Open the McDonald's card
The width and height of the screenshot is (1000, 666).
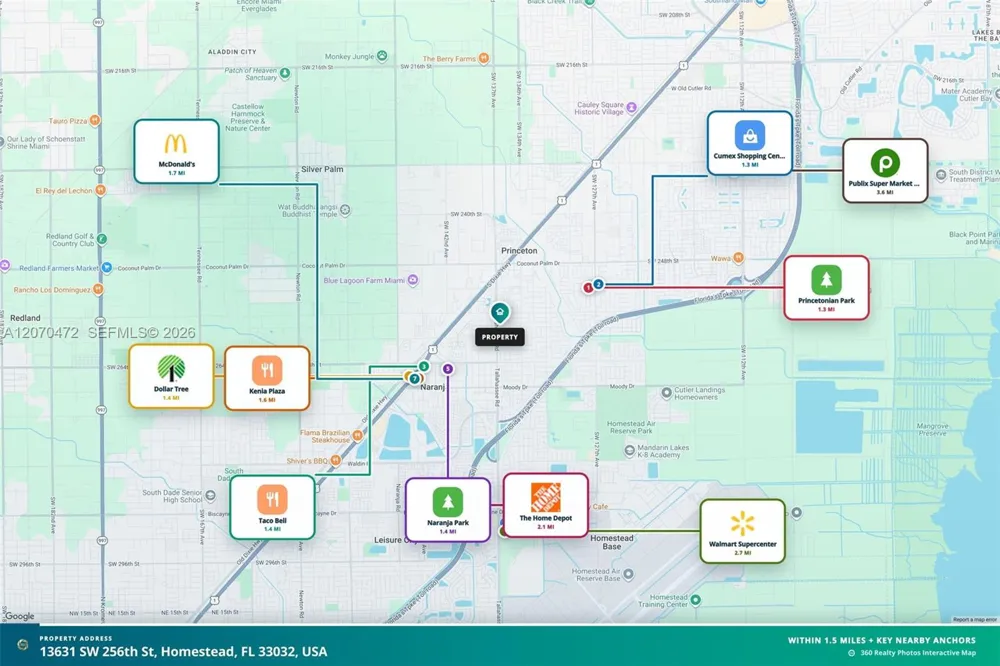point(177,151)
